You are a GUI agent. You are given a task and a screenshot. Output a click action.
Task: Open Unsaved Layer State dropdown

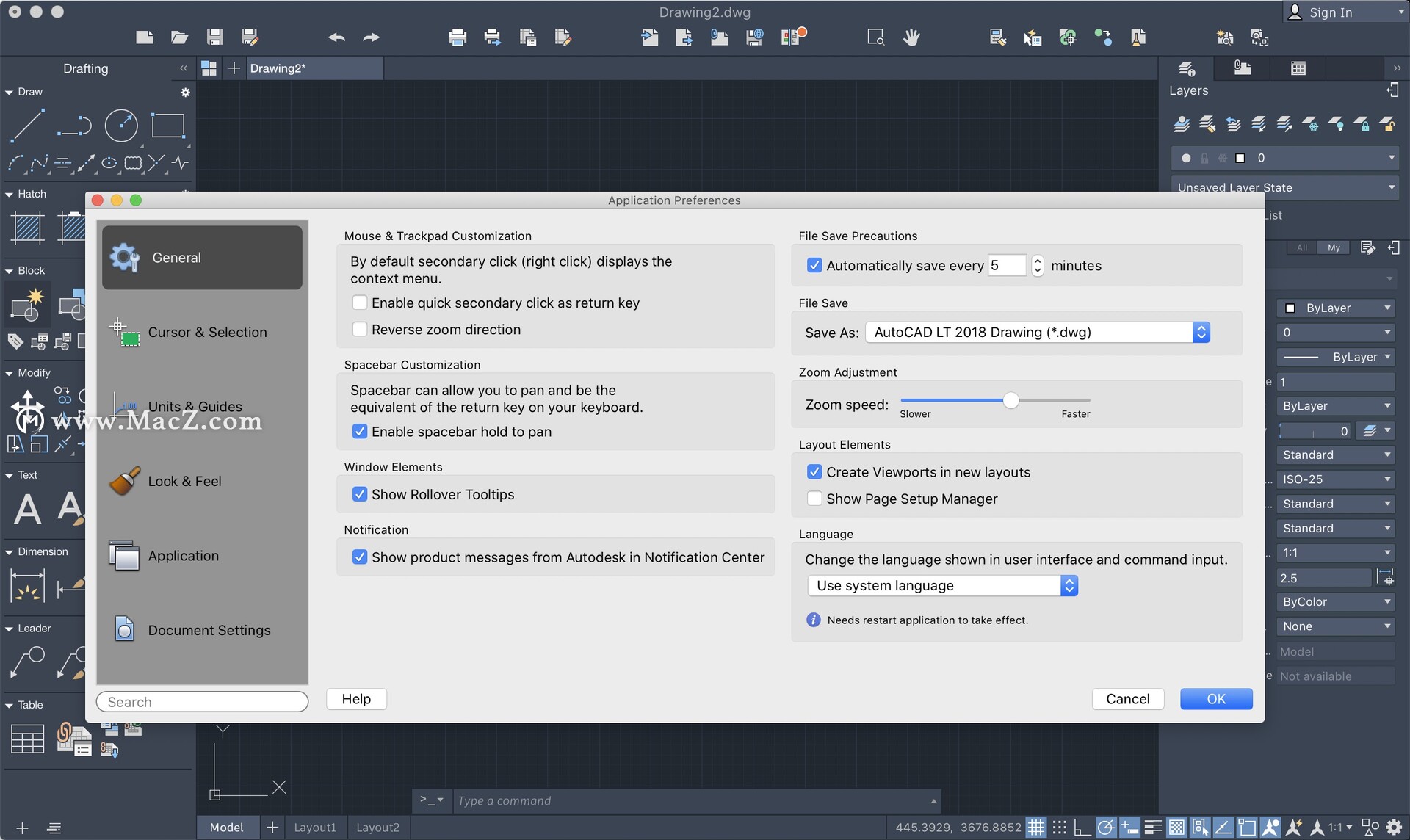pos(1284,187)
